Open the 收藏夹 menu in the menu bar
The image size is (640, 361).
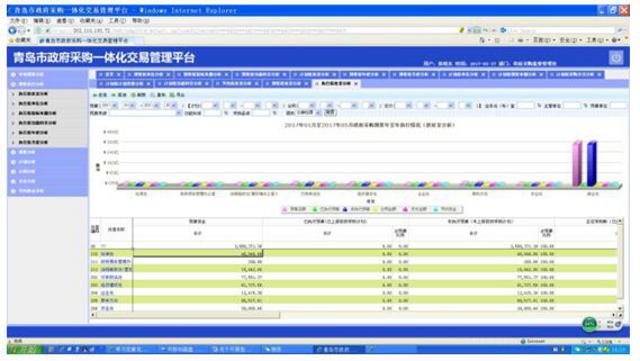(x=91, y=20)
